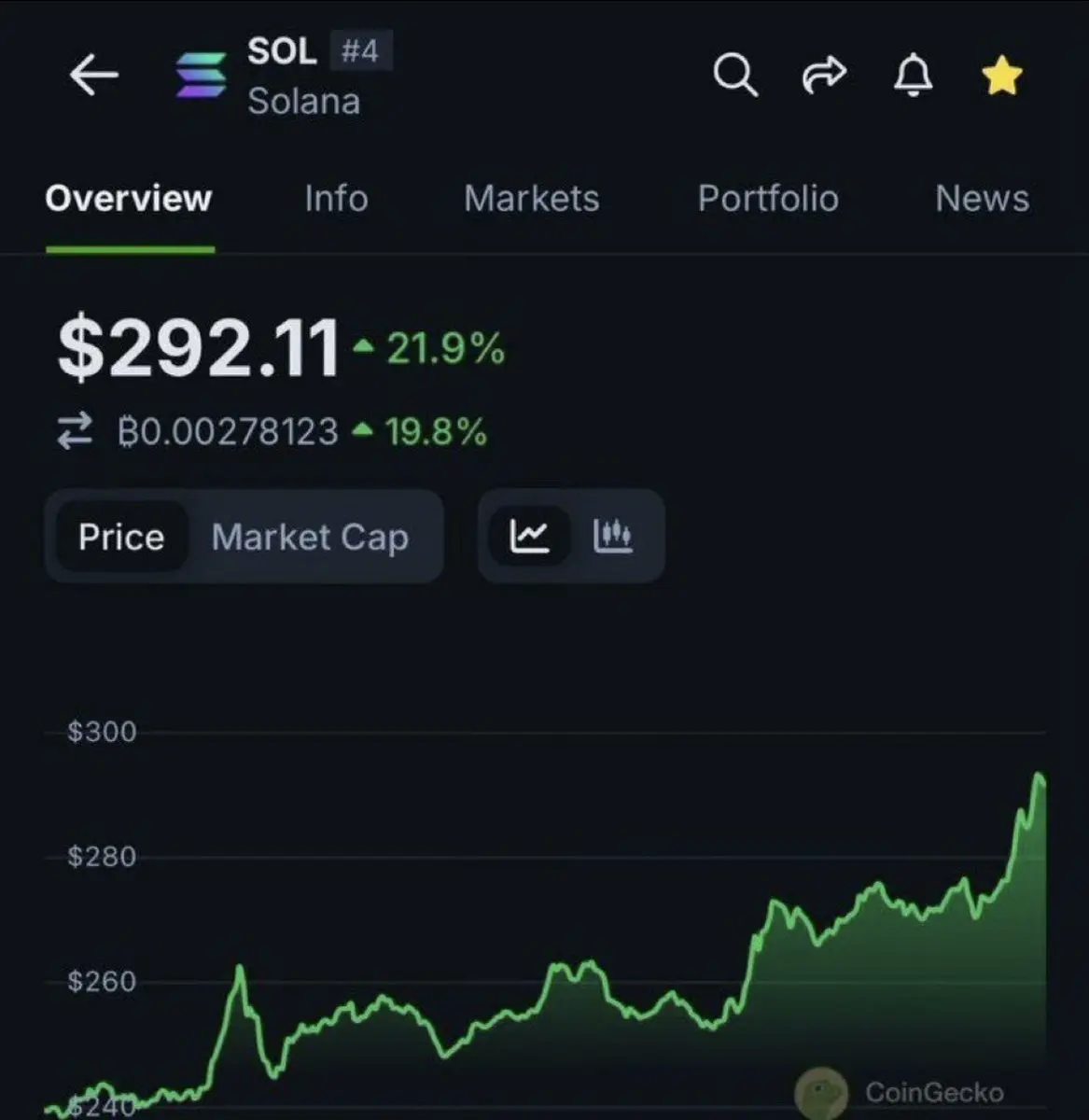Tap the Solana logo icon
Image resolution: width=1089 pixels, height=1120 pixels.
point(202,75)
